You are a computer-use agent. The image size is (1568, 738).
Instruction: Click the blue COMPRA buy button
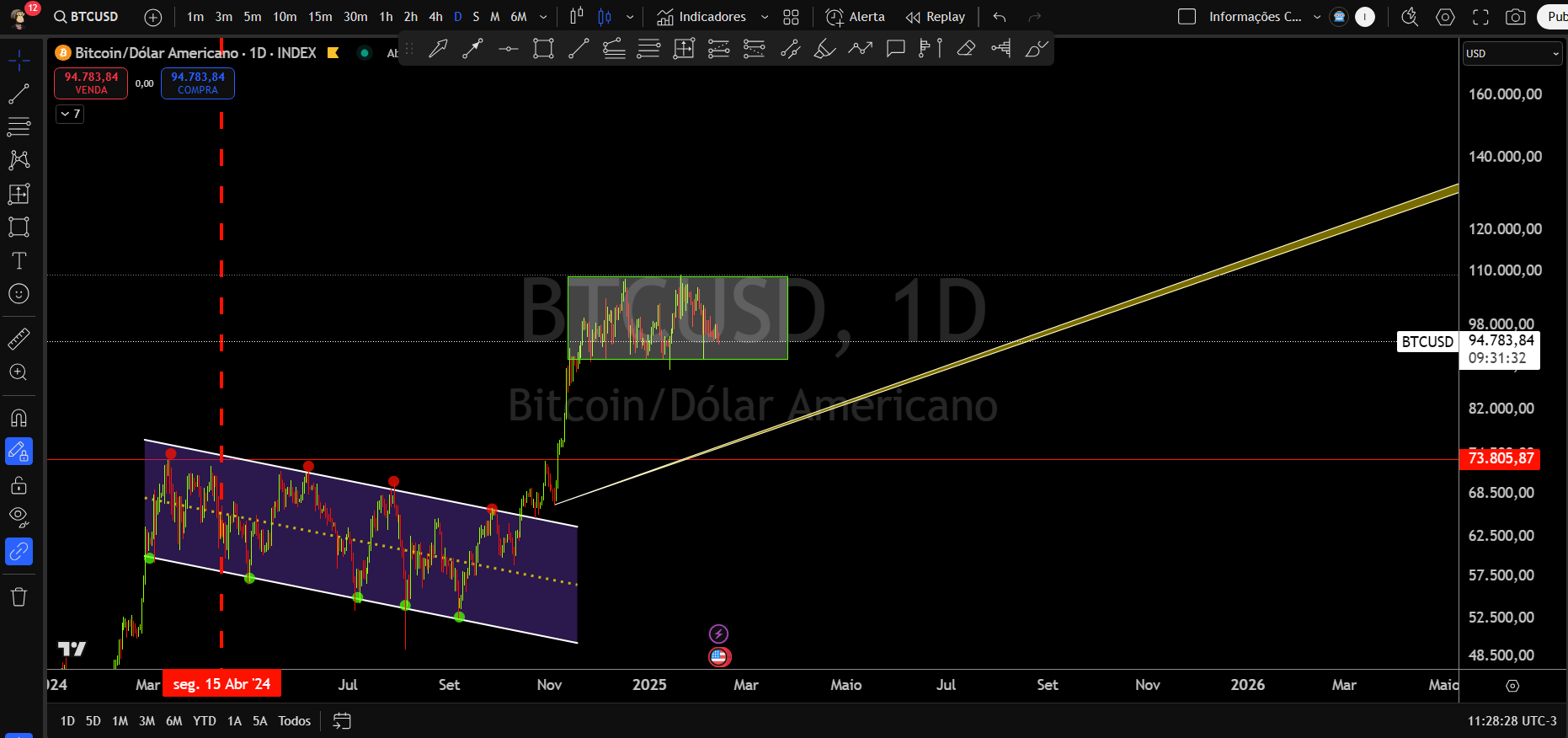198,83
